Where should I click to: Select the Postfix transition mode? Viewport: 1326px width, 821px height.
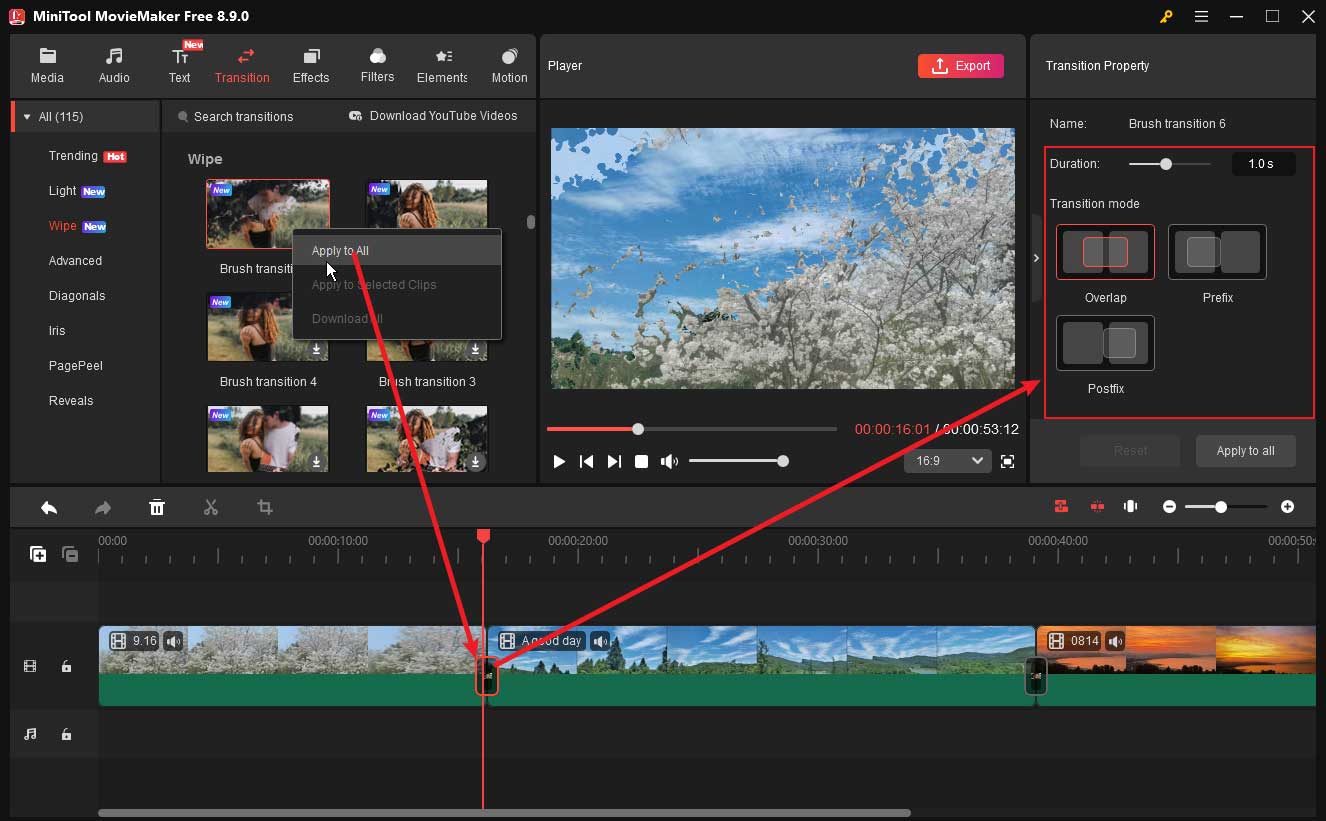click(x=1105, y=343)
